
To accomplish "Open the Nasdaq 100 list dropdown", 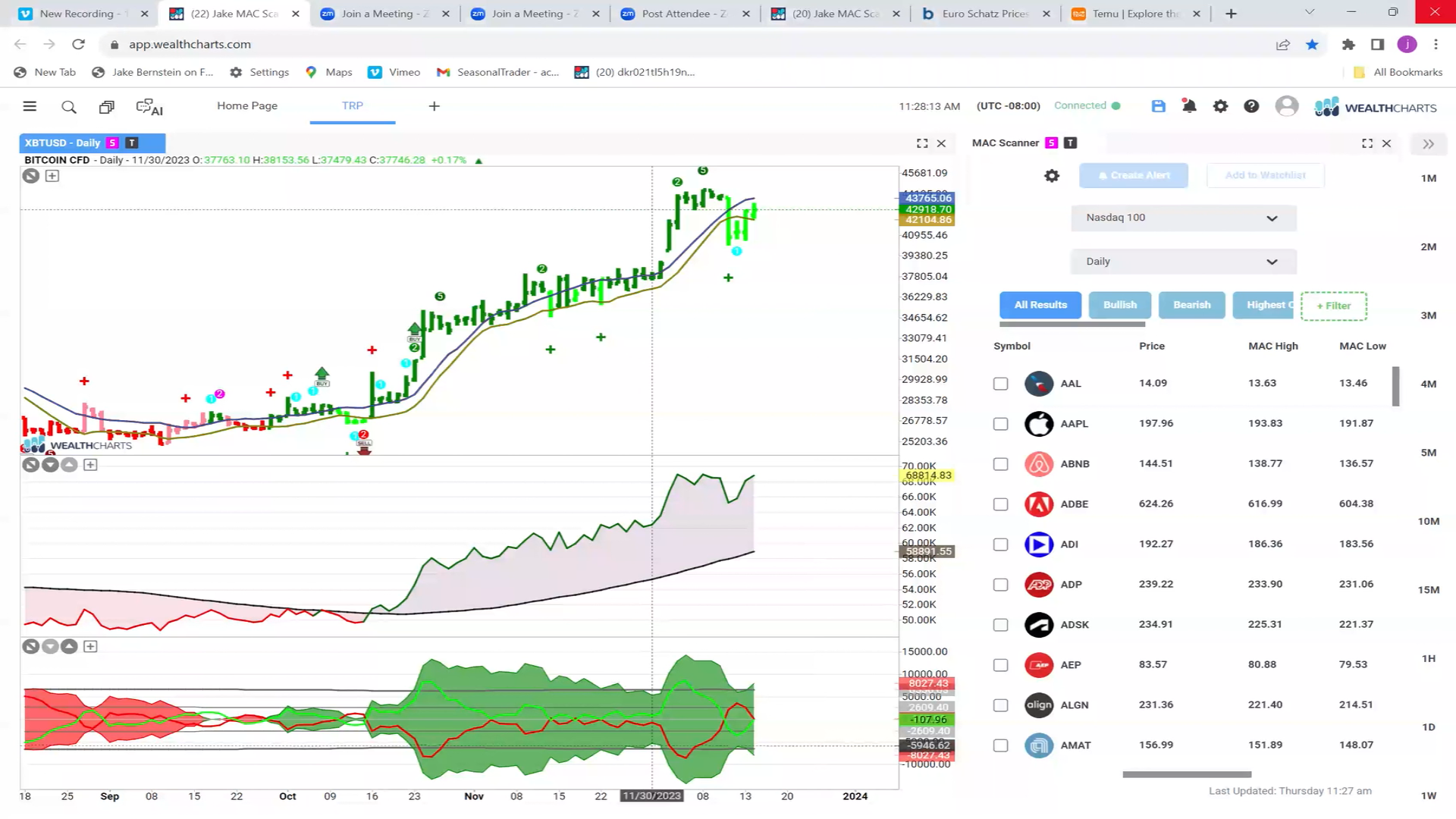I will pos(1183,218).
